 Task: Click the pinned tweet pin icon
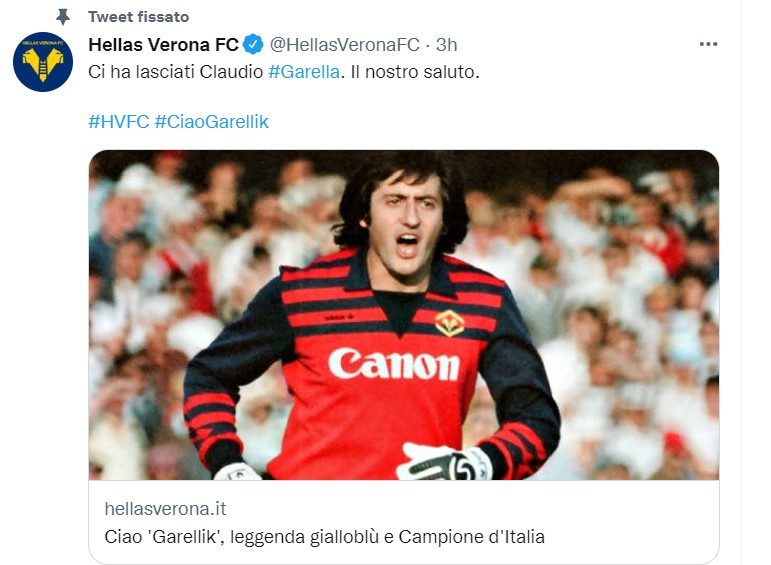(x=63, y=17)
